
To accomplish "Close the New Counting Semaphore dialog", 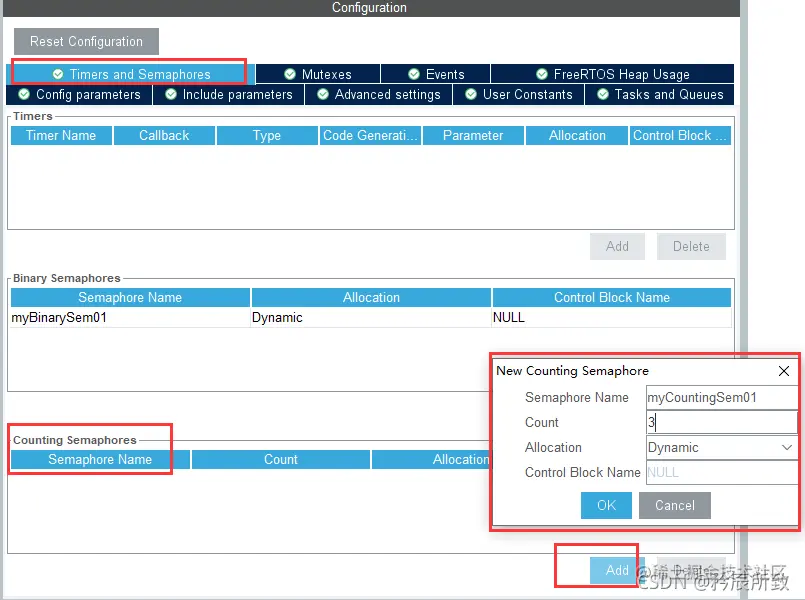I will coord(784,371).
